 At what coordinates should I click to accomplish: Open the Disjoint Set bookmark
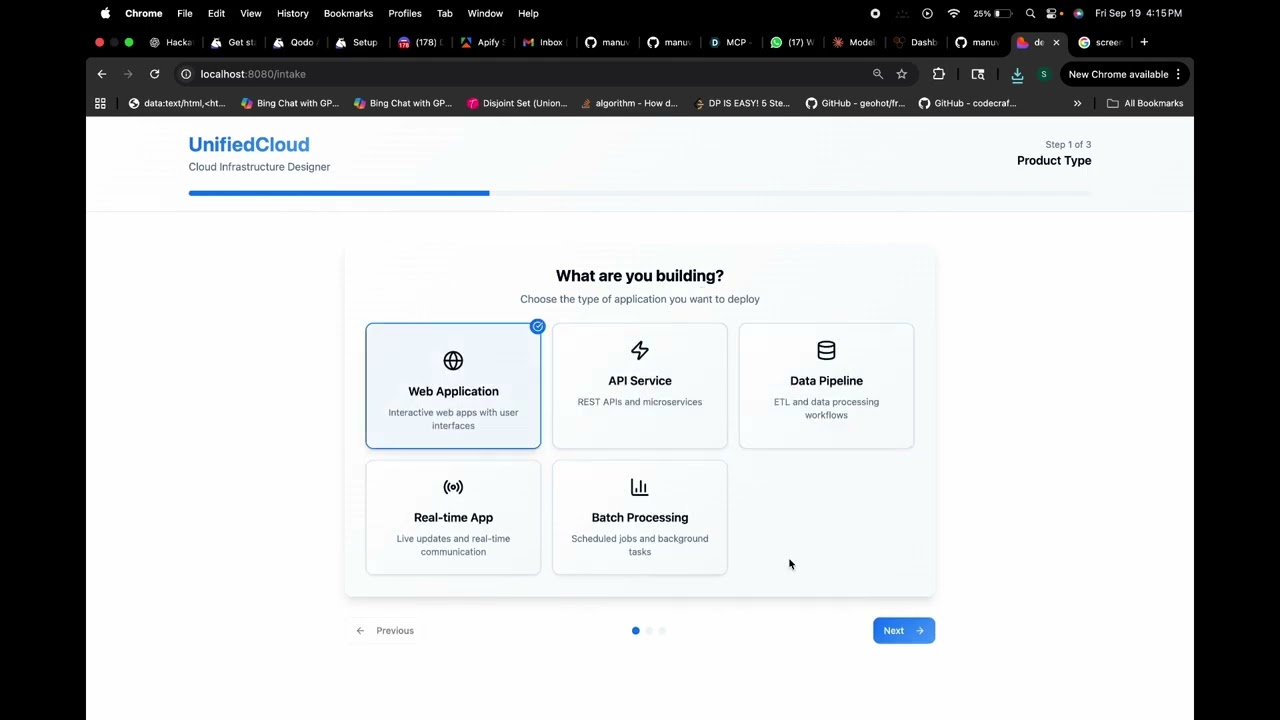[517, 103]
